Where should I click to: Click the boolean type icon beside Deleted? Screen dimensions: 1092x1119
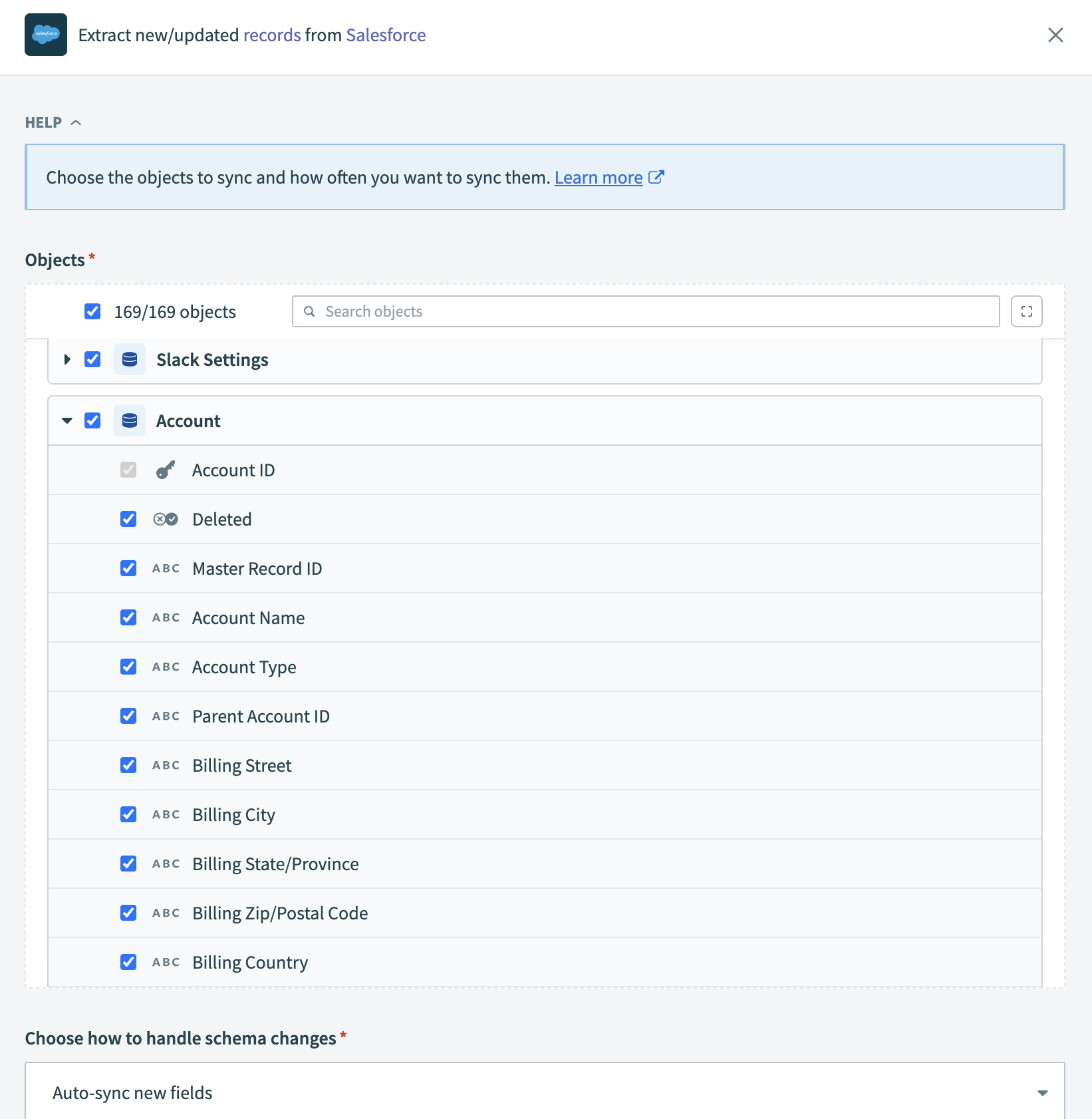coord(166,519)
